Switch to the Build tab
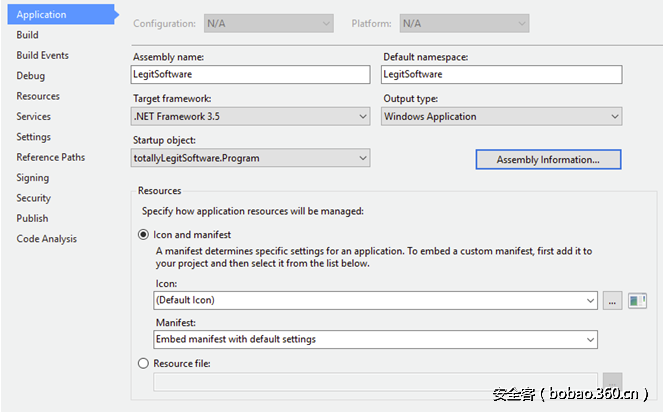This screenshot has height=412, width=663. (28, 35)
